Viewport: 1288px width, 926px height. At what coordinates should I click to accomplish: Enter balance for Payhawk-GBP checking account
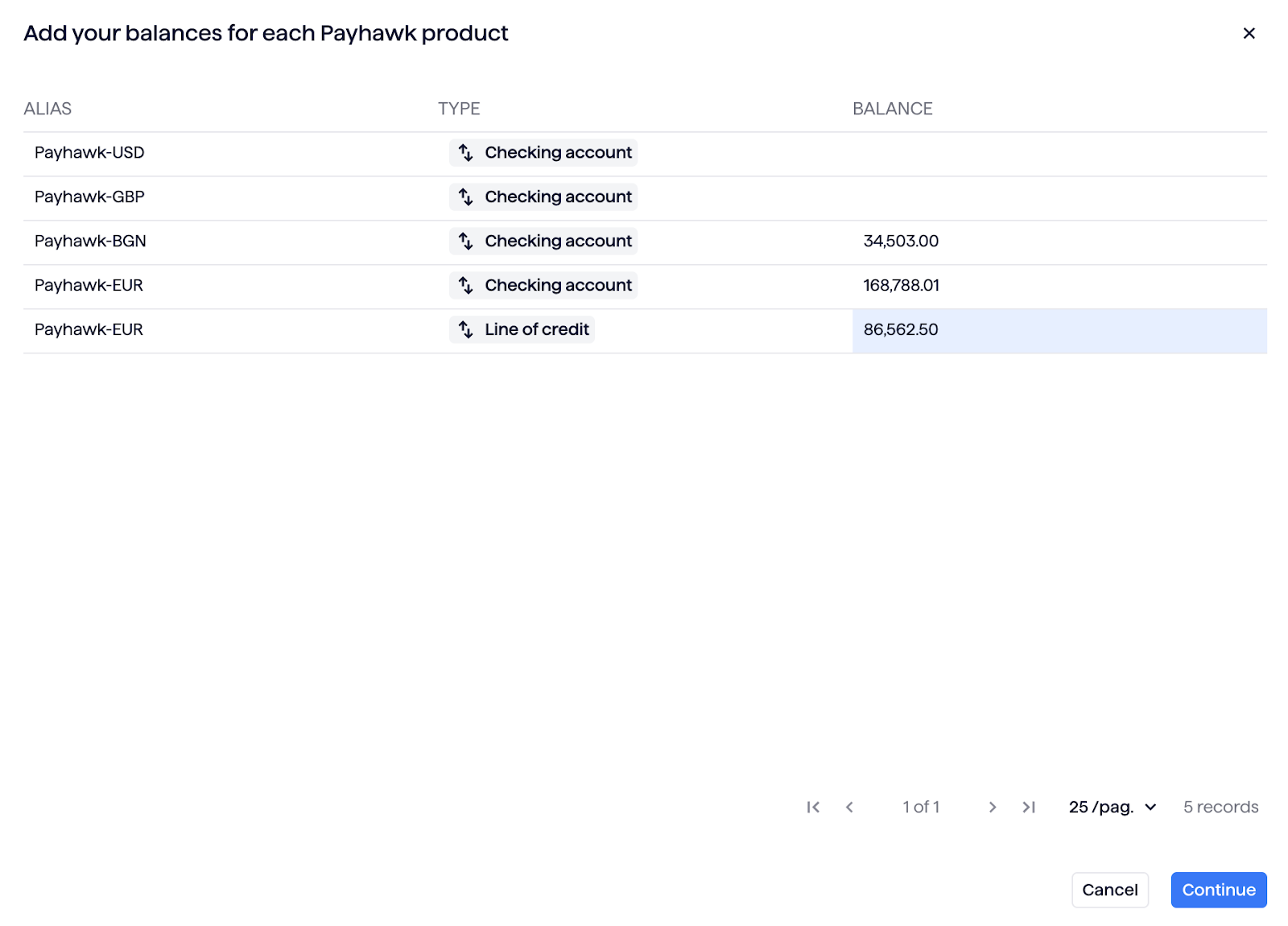click(x=1059, y=197)
